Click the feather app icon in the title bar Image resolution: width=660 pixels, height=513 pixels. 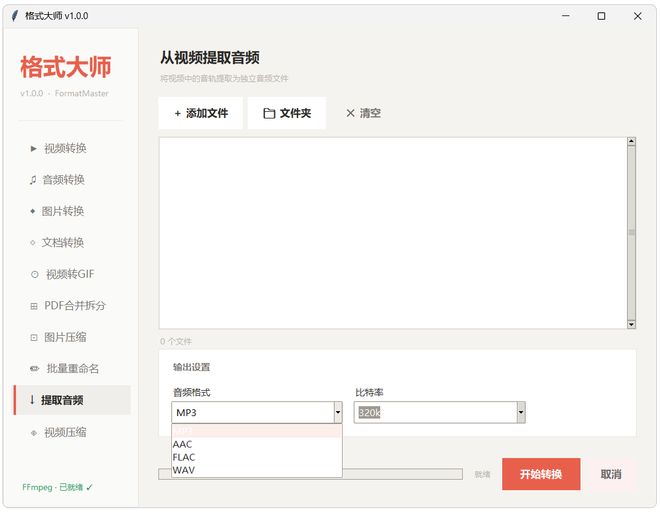[x=15, y=16]
